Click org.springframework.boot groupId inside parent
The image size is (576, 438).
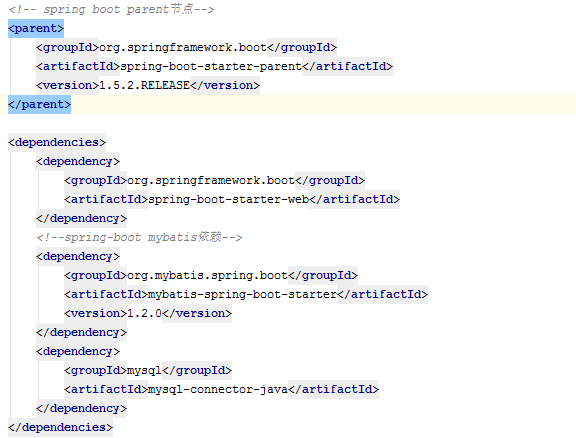[183, 47]
